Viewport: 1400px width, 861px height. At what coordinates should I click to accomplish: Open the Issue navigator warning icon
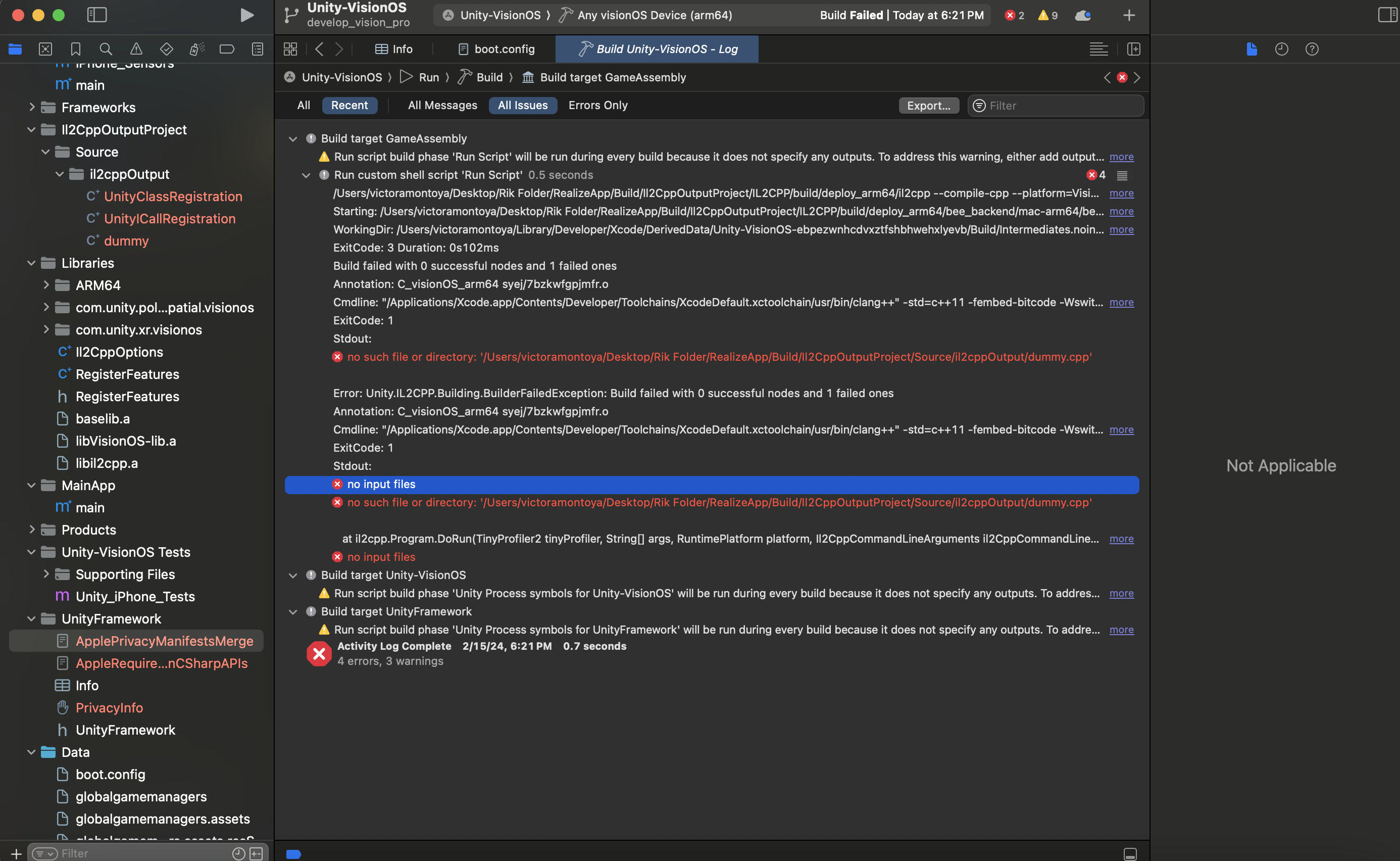point(136,49)
